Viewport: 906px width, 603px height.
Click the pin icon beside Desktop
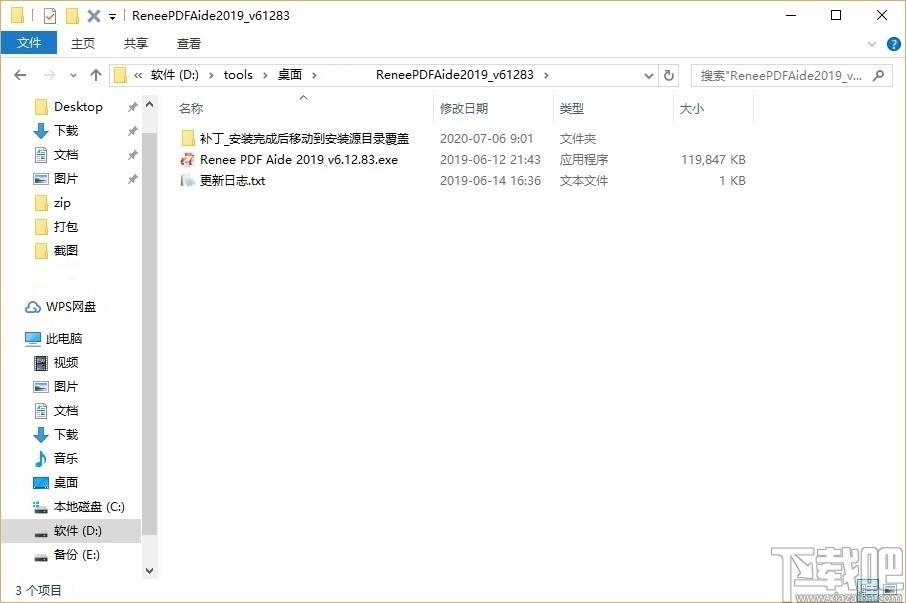pyautogui.click(x=132, y=107)
